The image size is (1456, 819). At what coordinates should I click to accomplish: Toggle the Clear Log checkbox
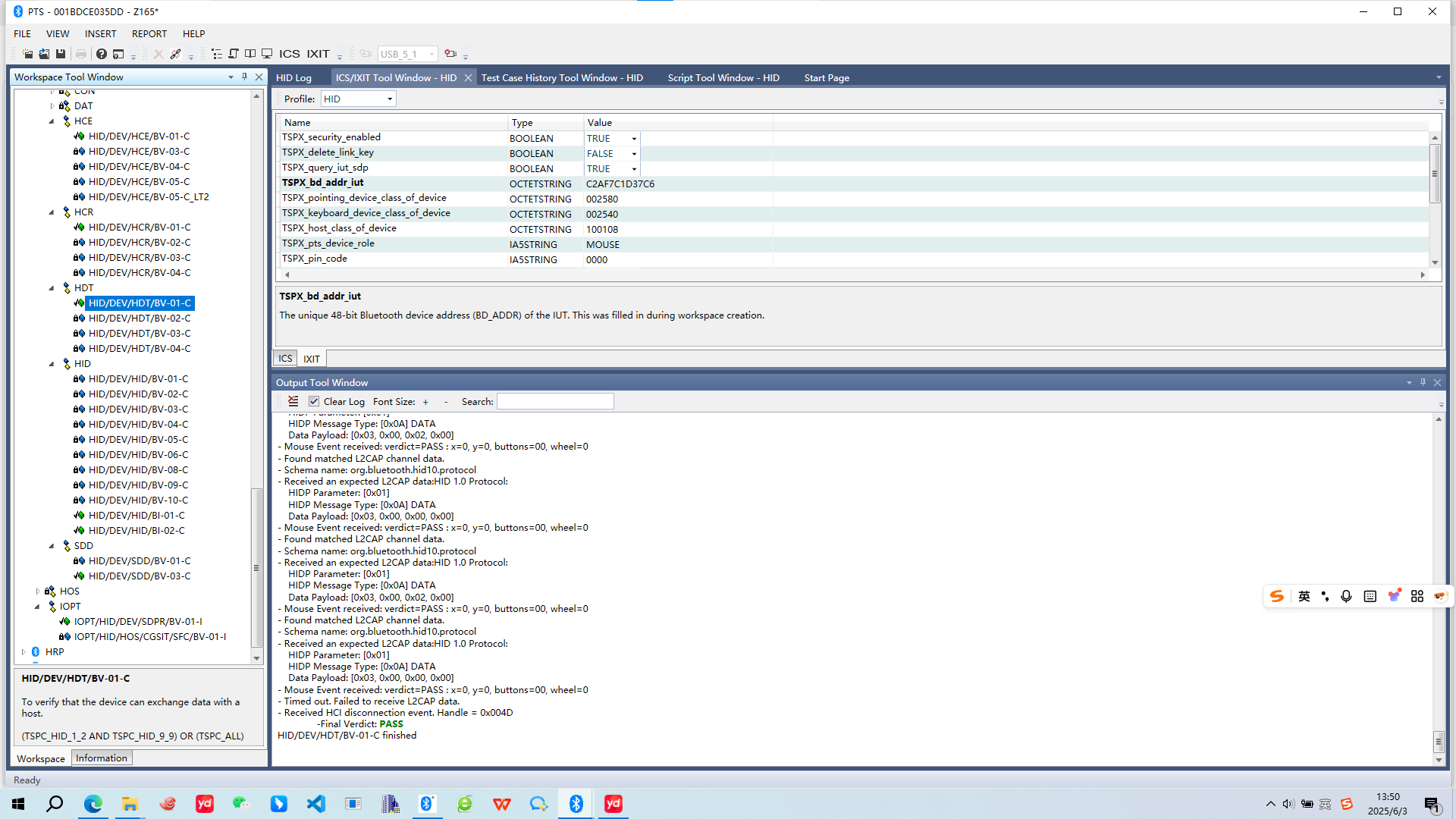314,401
